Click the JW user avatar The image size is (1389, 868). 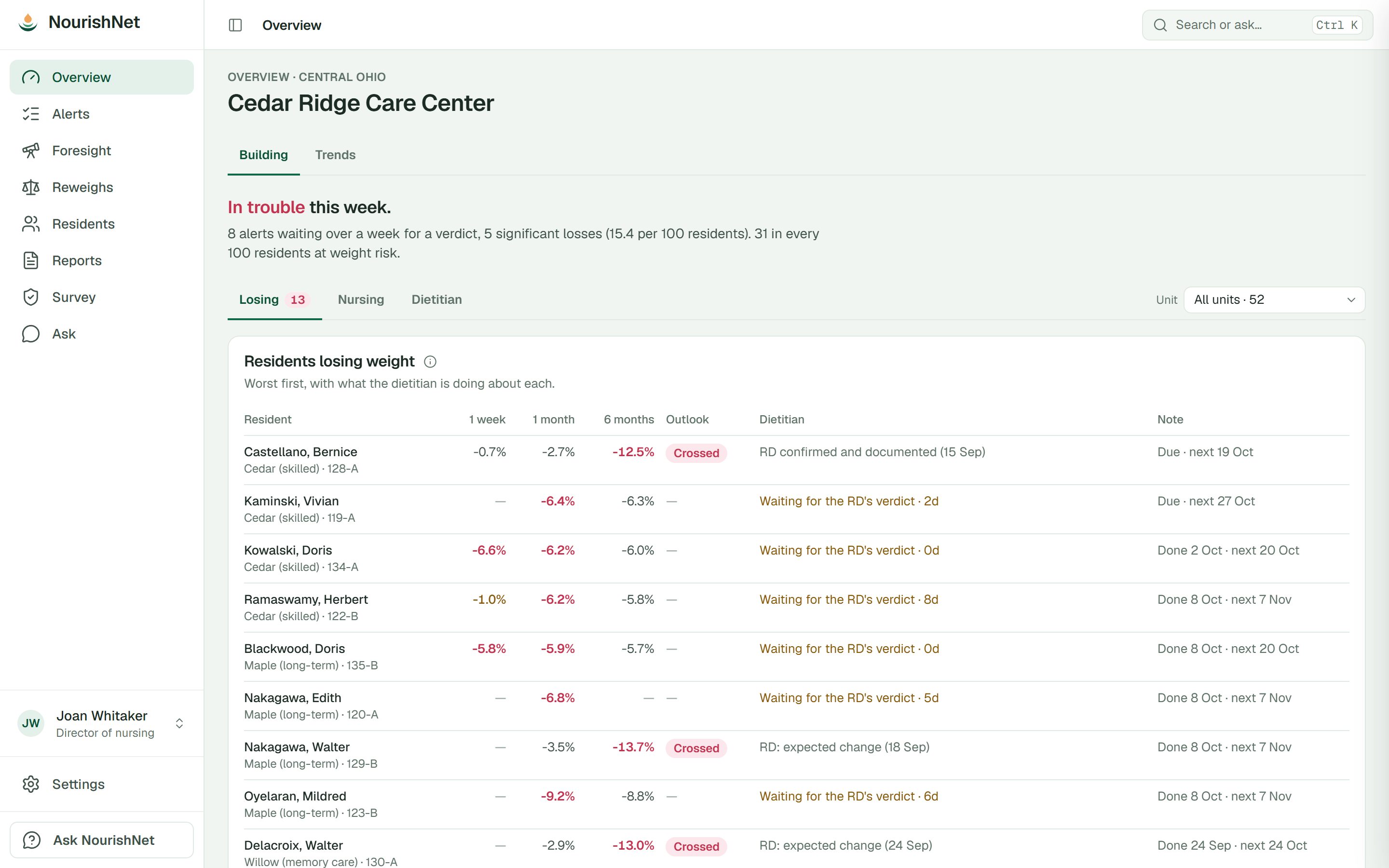point(31,723)
